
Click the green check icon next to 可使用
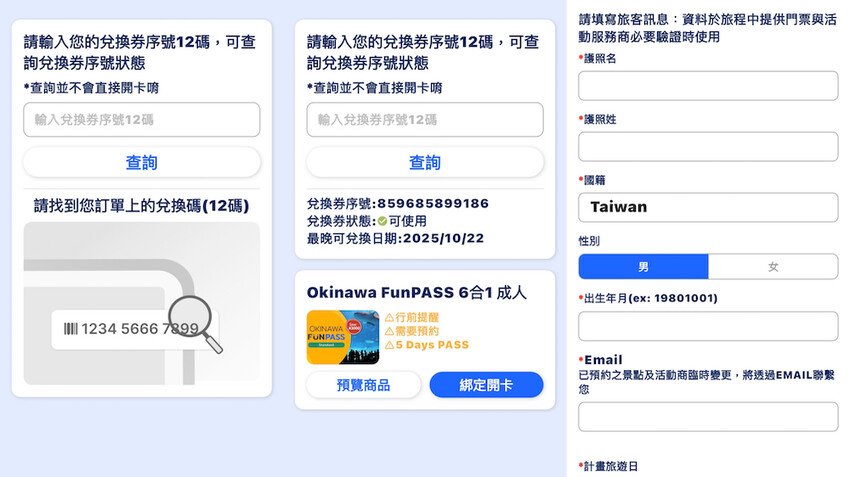tap(382, 221)
